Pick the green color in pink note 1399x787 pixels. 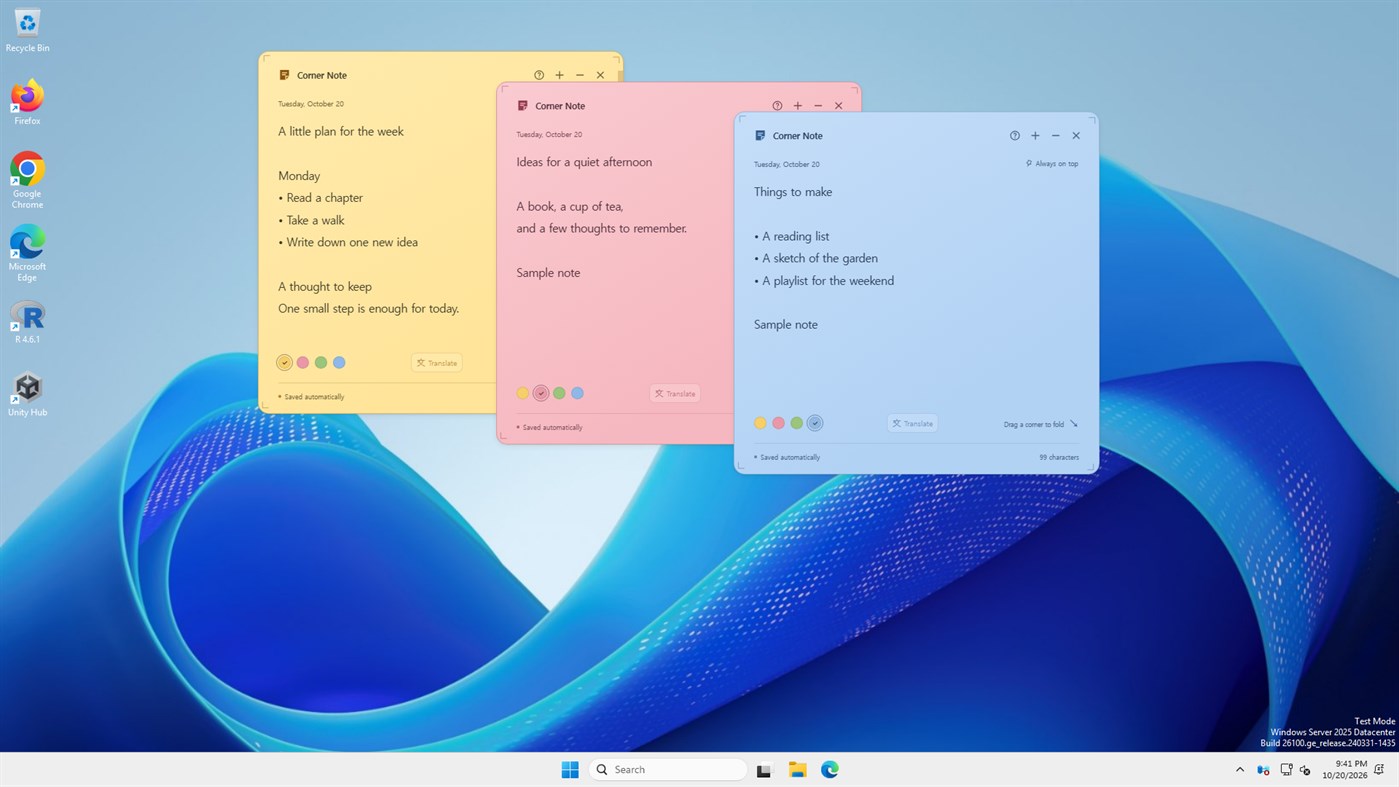[x=559, y=393]
